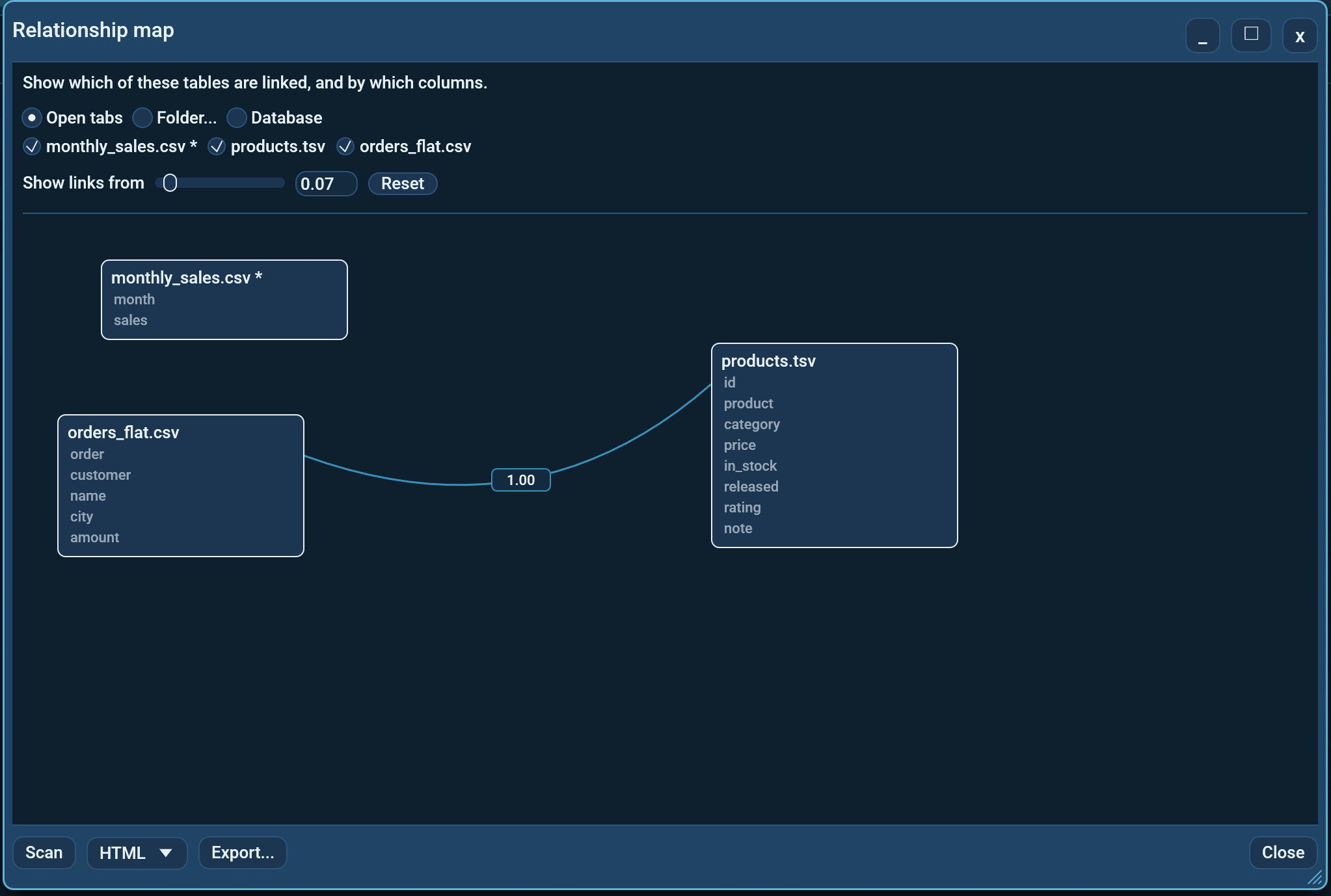The height and width of the screenshot is (896, 1331).
Task: Close the Relationship map dialog
Action: [1283, 852]
